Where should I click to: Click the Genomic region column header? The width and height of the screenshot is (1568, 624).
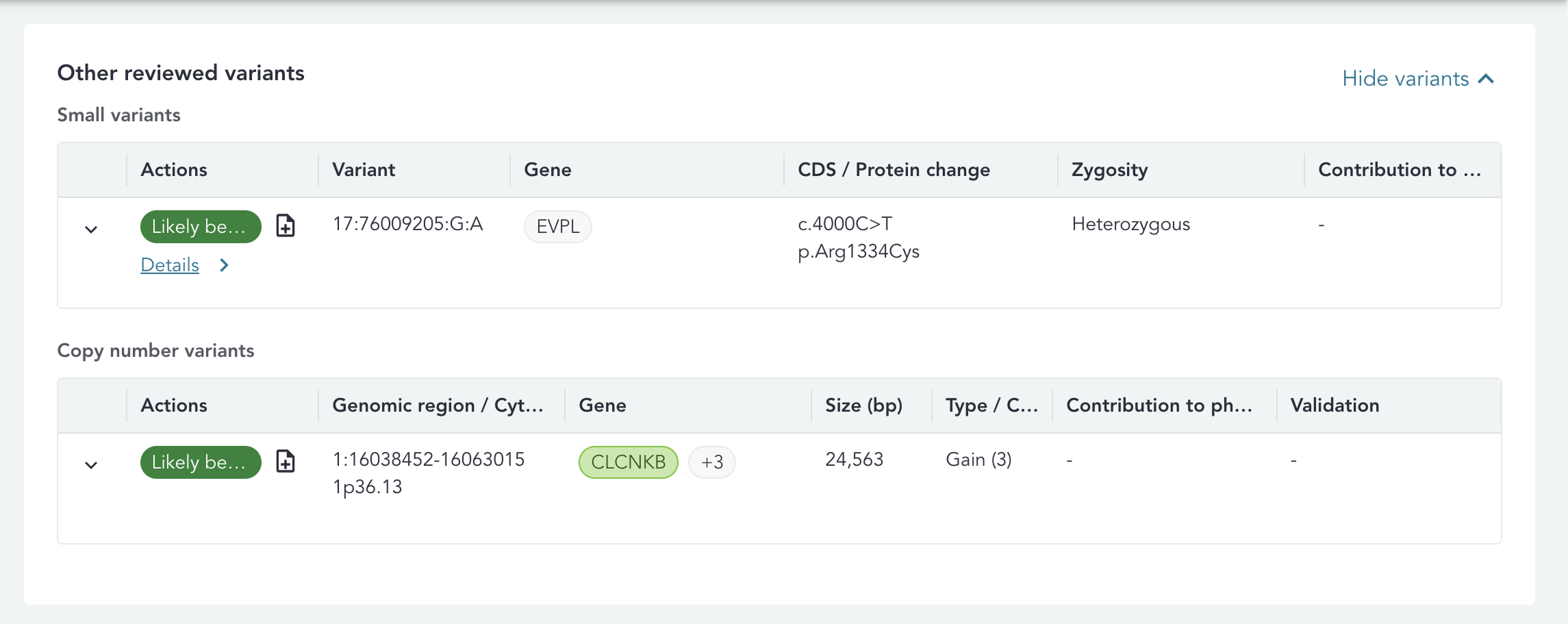coord(438,405)
